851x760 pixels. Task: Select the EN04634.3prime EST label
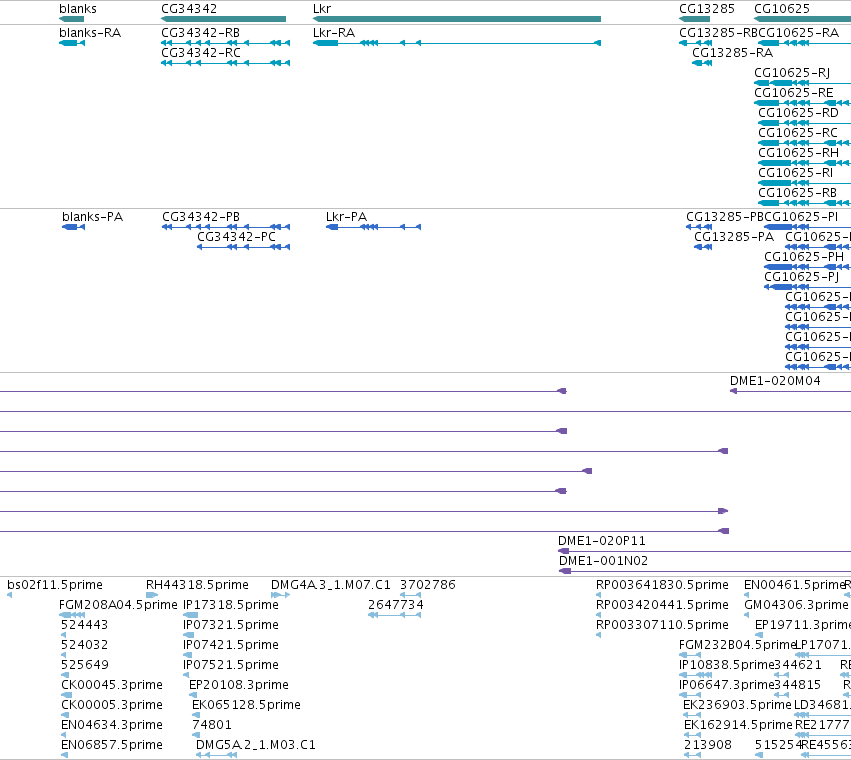(x=112, y=726)
